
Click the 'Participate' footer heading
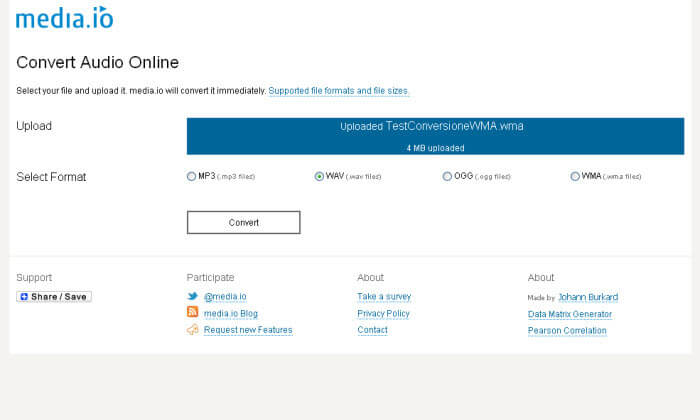(210, 278)
